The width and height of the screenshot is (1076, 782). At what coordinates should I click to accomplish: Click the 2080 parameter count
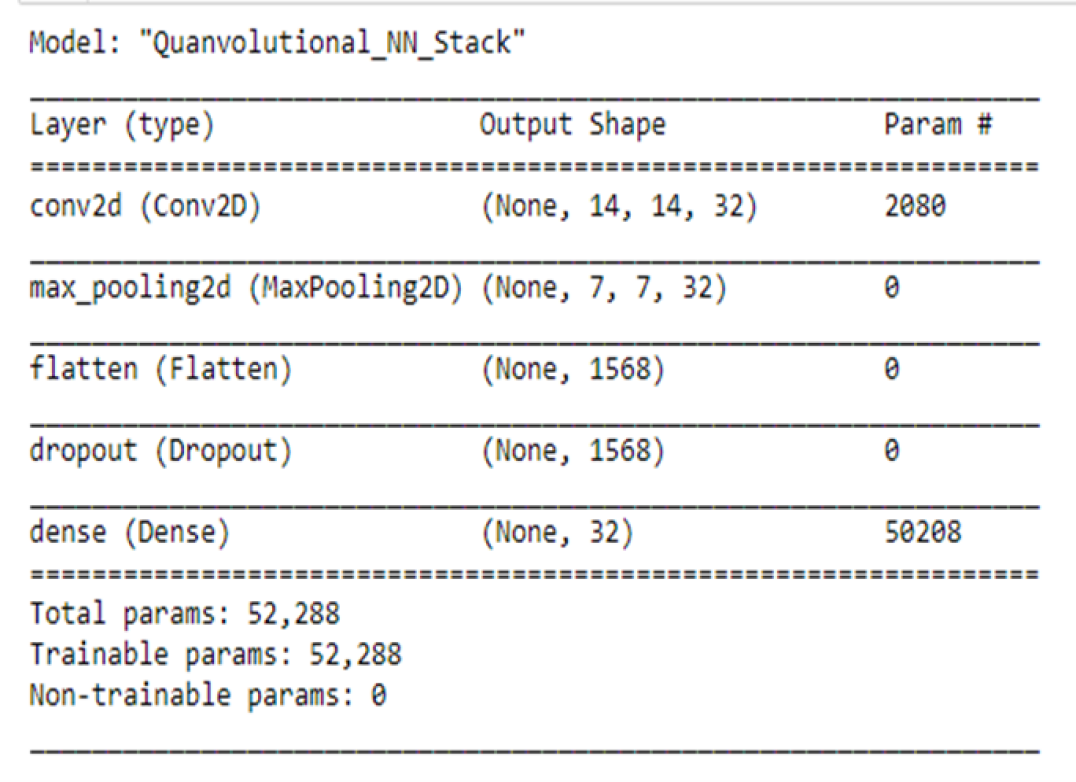click(914, 208)
